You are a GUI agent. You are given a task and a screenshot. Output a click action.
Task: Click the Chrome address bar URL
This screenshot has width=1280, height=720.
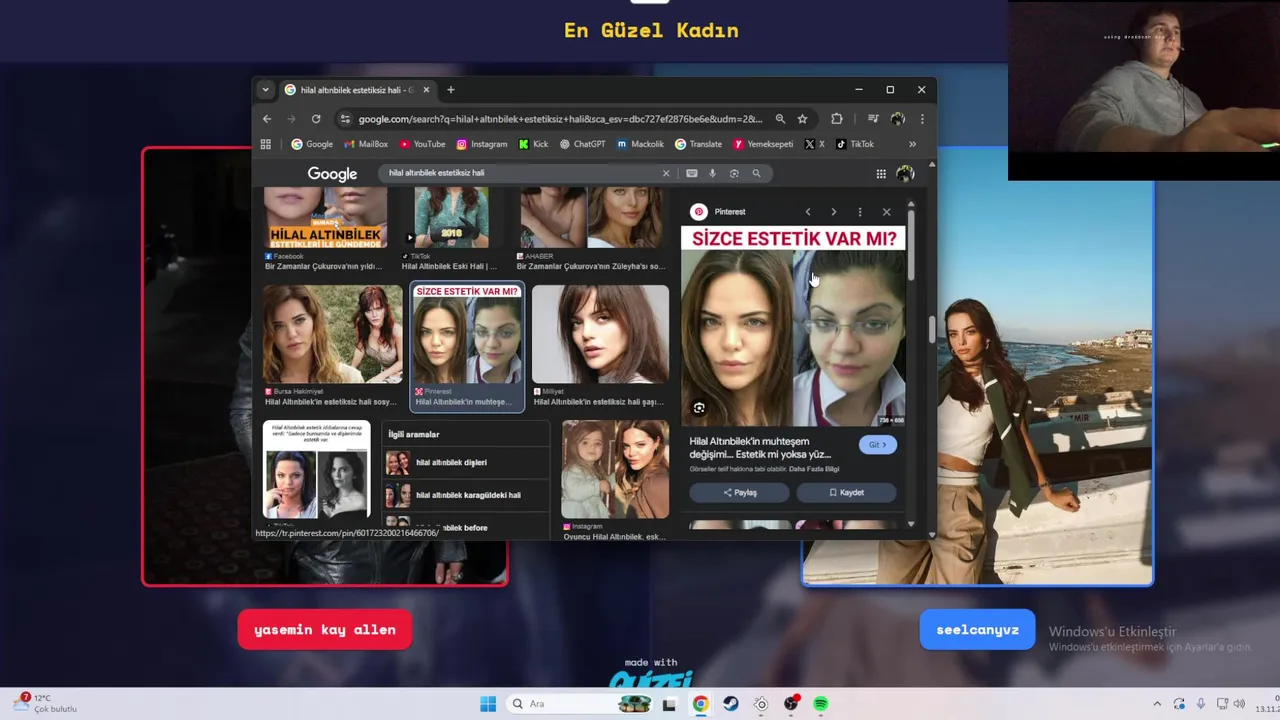tap(560, 119)
